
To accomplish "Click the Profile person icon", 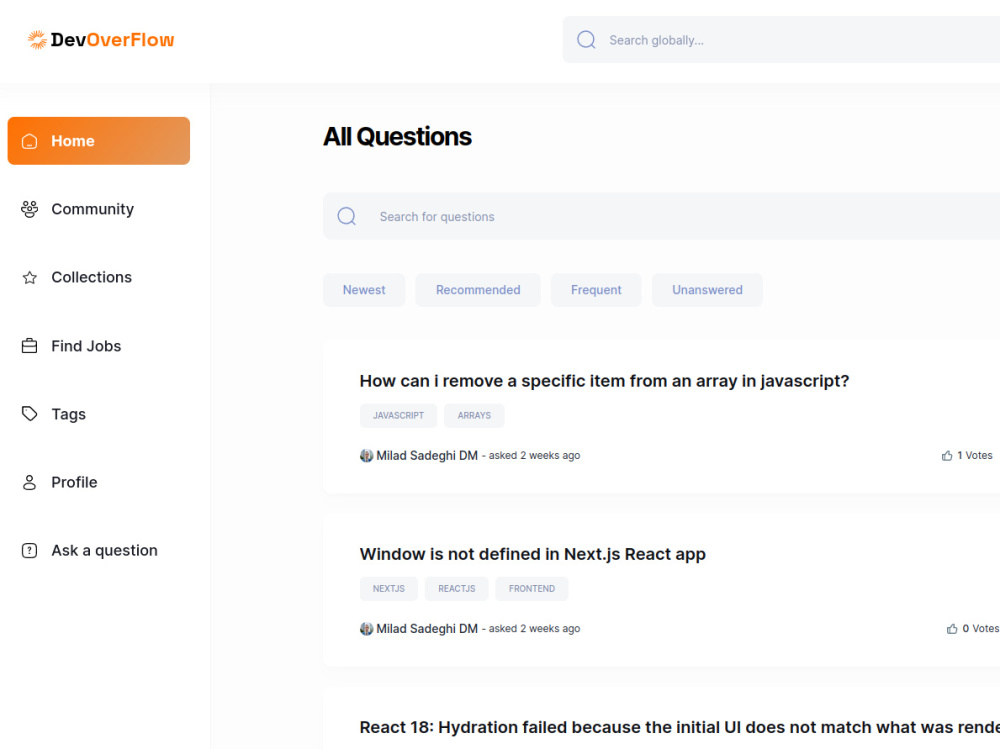I will (29, 482).
